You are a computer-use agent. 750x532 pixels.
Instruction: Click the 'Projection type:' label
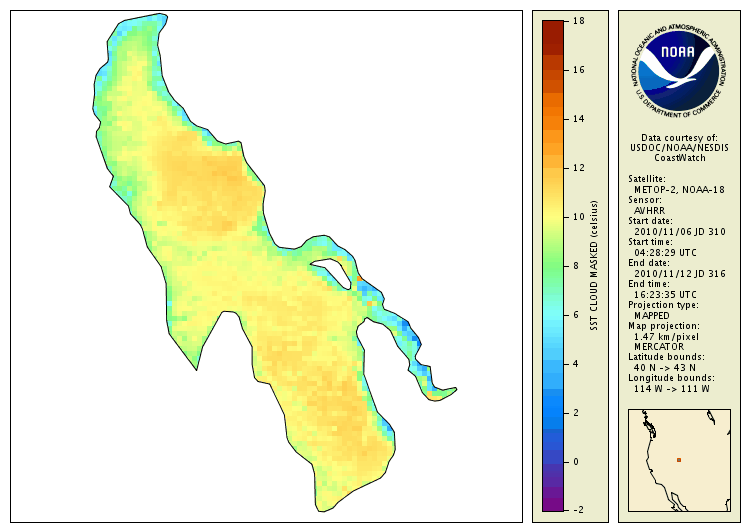pos(663,305)
